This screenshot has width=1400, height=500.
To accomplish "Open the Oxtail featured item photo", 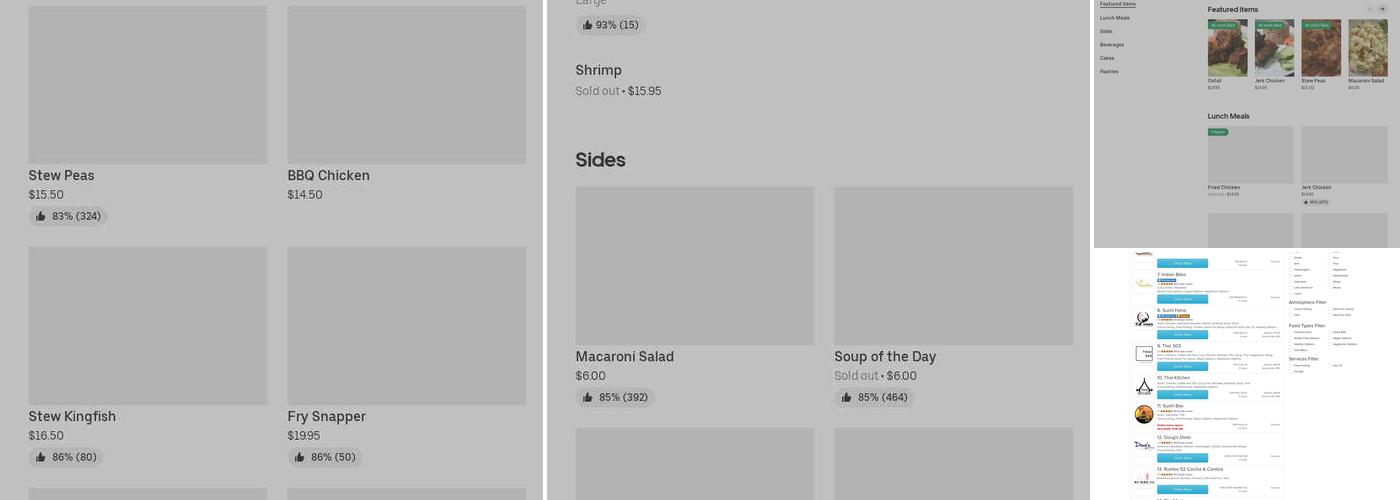I will (x=1227, y=48).
